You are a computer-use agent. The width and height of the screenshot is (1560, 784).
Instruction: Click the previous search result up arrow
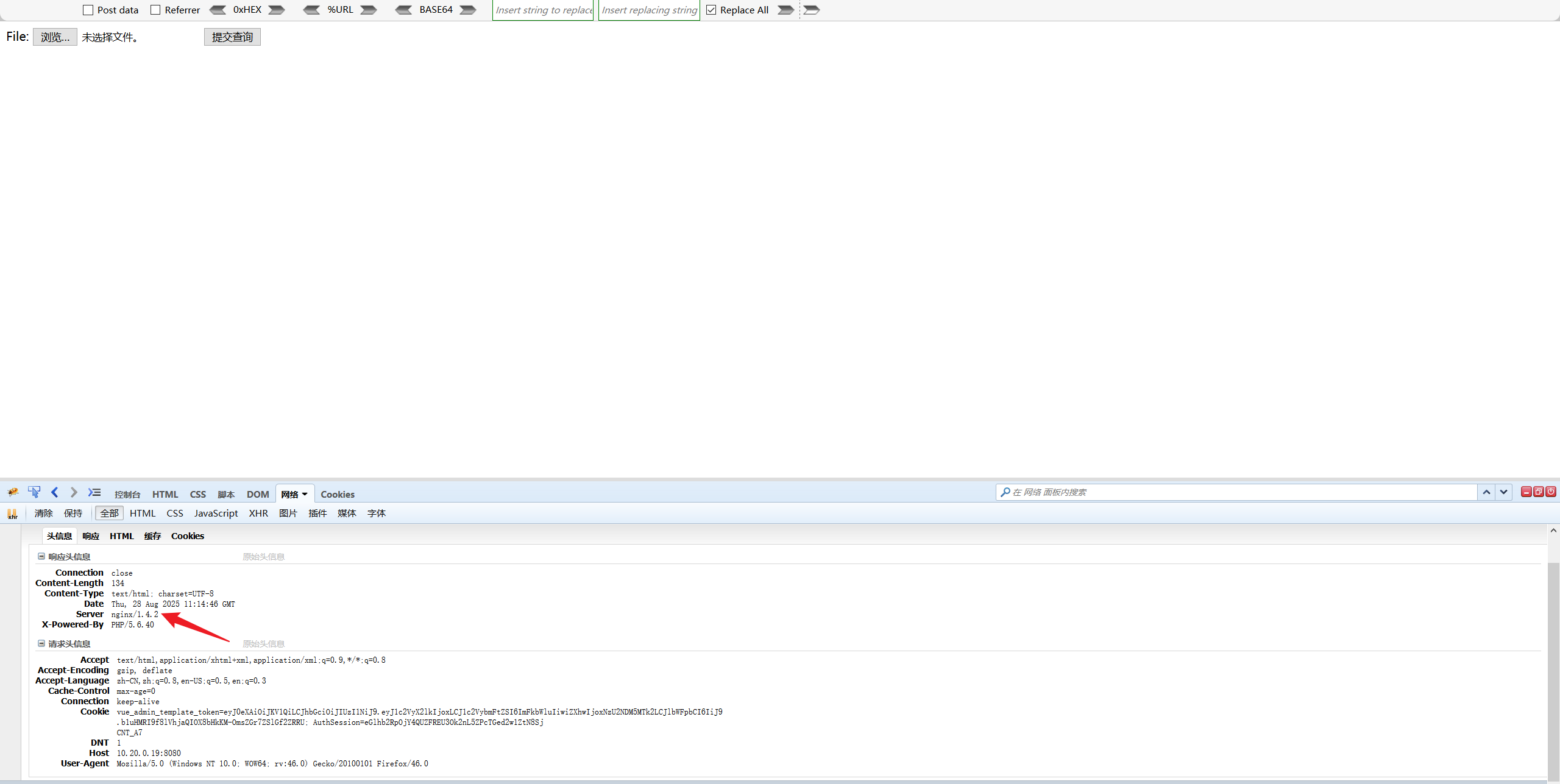tap(1487, 492)
